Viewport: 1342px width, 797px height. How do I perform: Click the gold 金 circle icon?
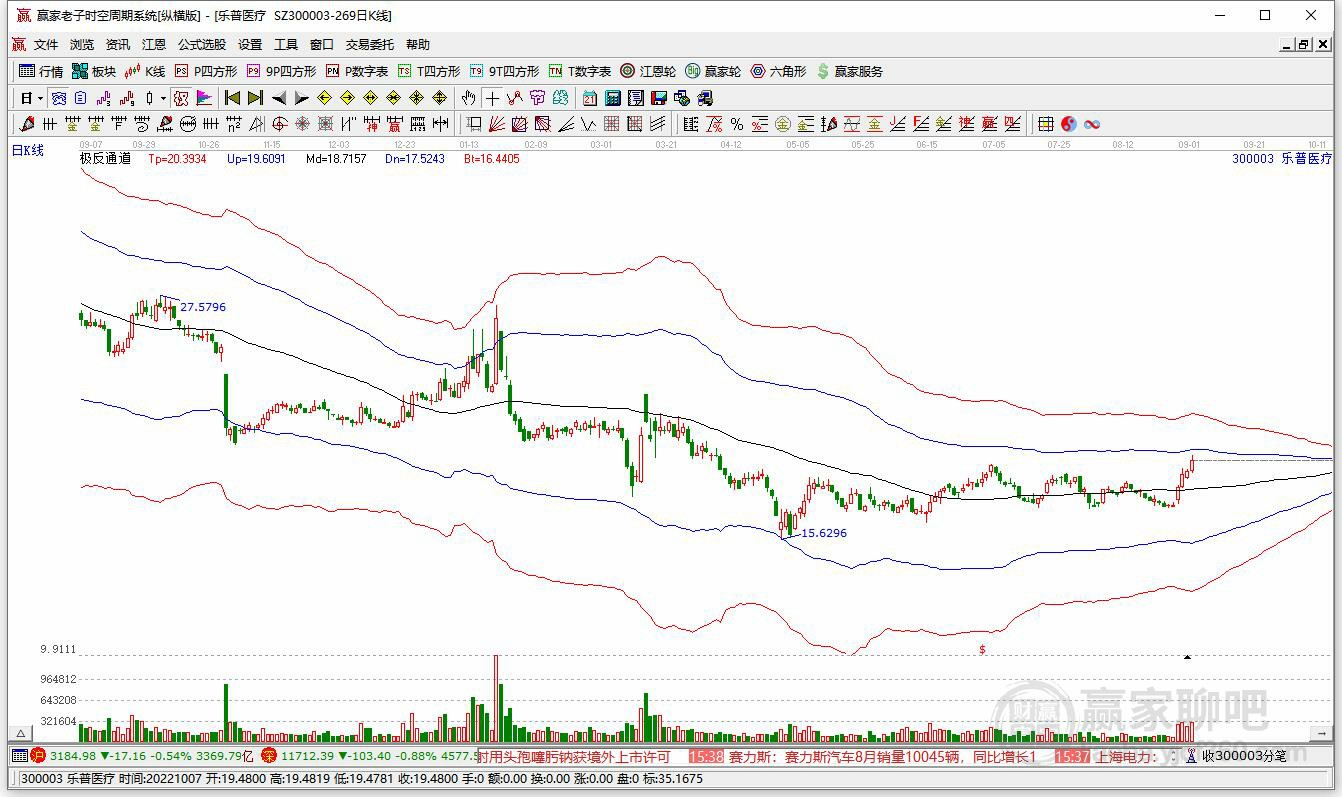[x=782, y=124]
